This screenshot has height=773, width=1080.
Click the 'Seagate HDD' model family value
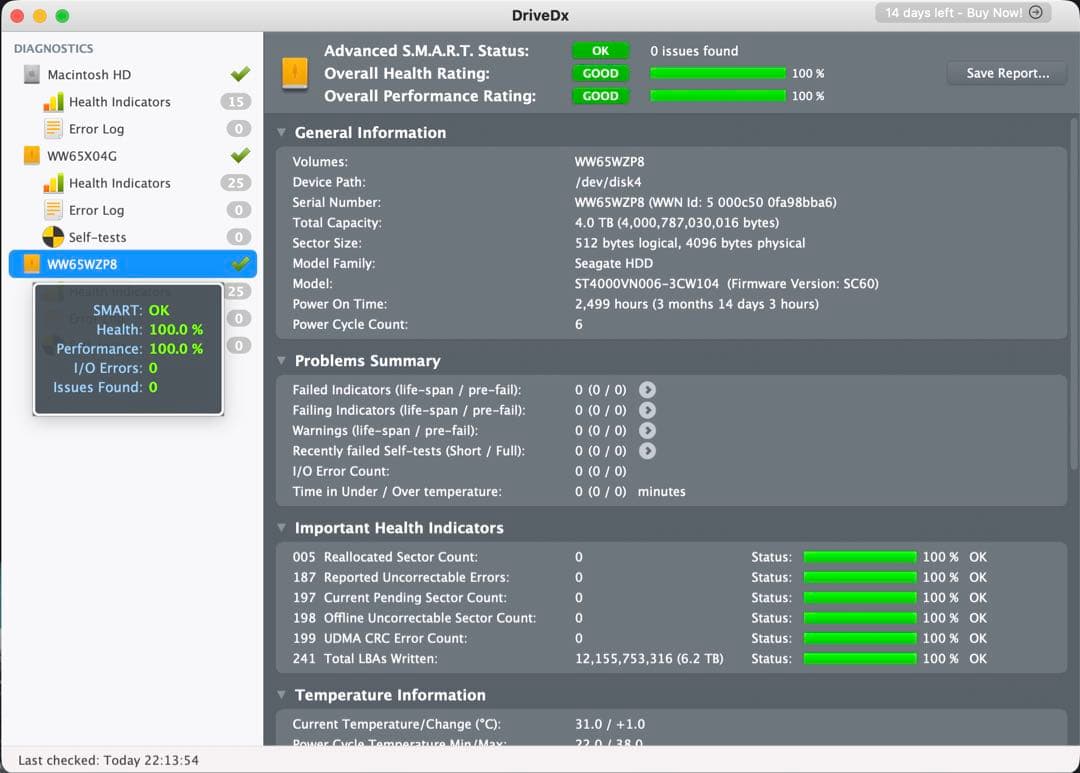pyautogui.click(x=614, y=263)
